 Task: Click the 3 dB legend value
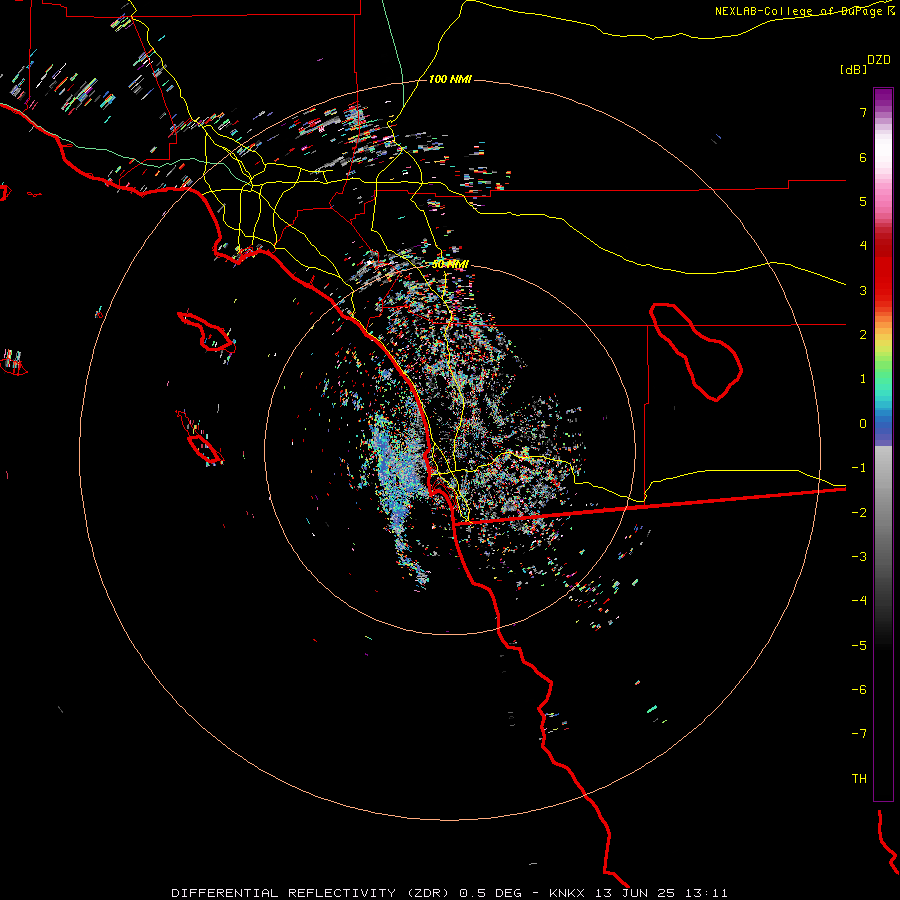pyautogui.click(x=863, y=290)
